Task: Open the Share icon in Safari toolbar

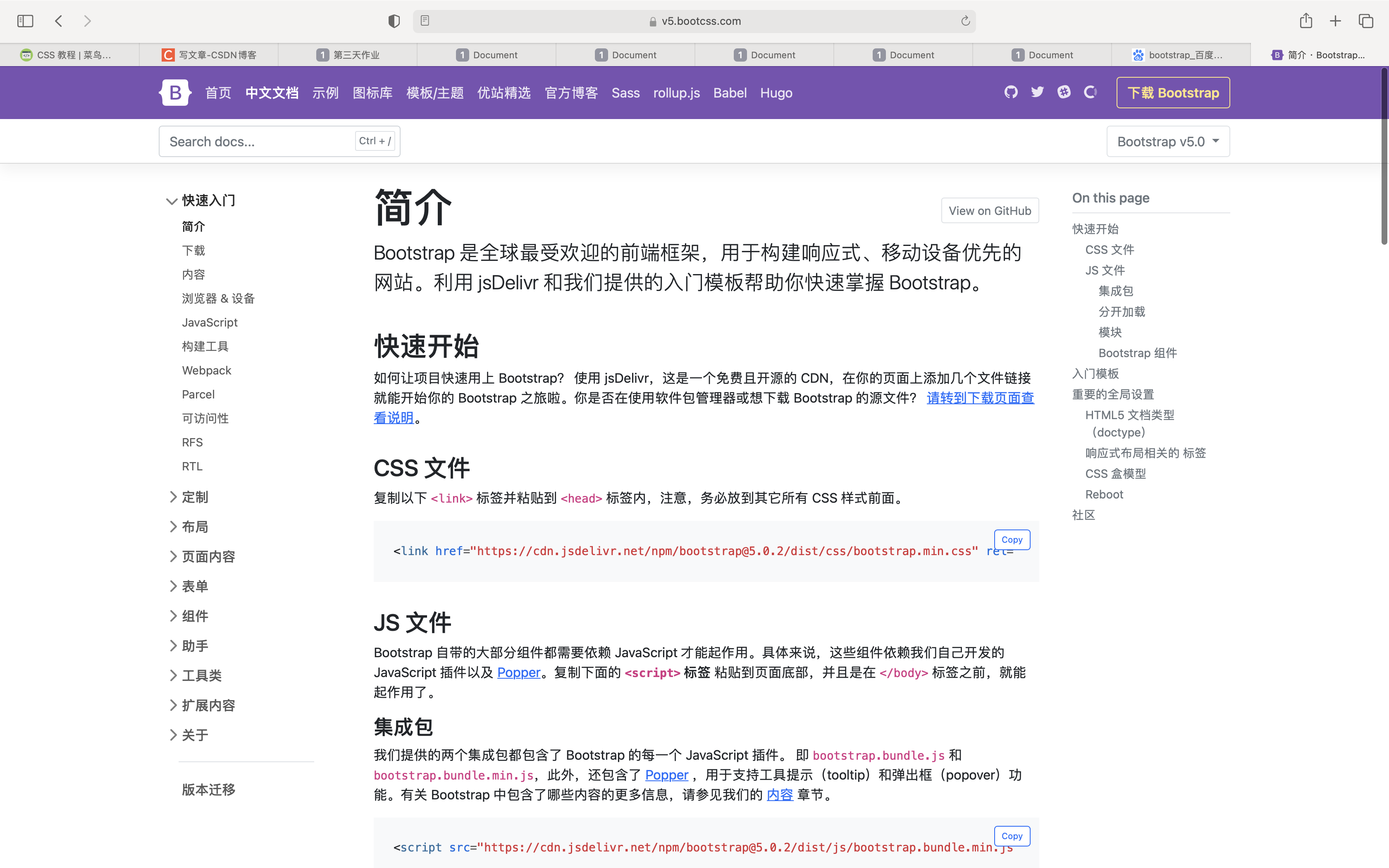Action: pos(1306,21)
